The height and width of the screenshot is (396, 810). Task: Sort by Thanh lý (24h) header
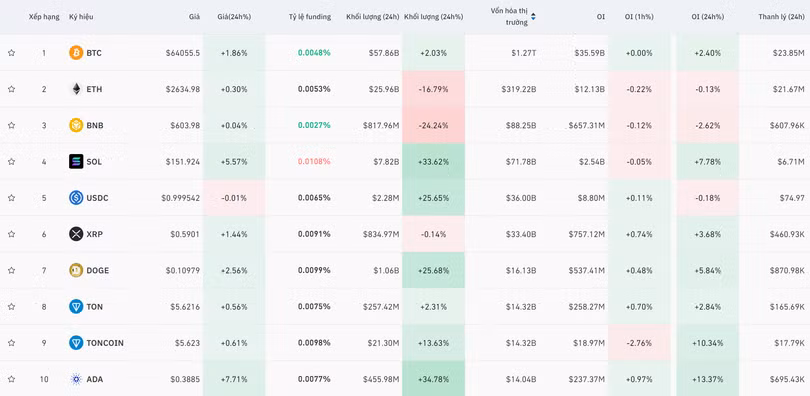click(x=781, y=17)
